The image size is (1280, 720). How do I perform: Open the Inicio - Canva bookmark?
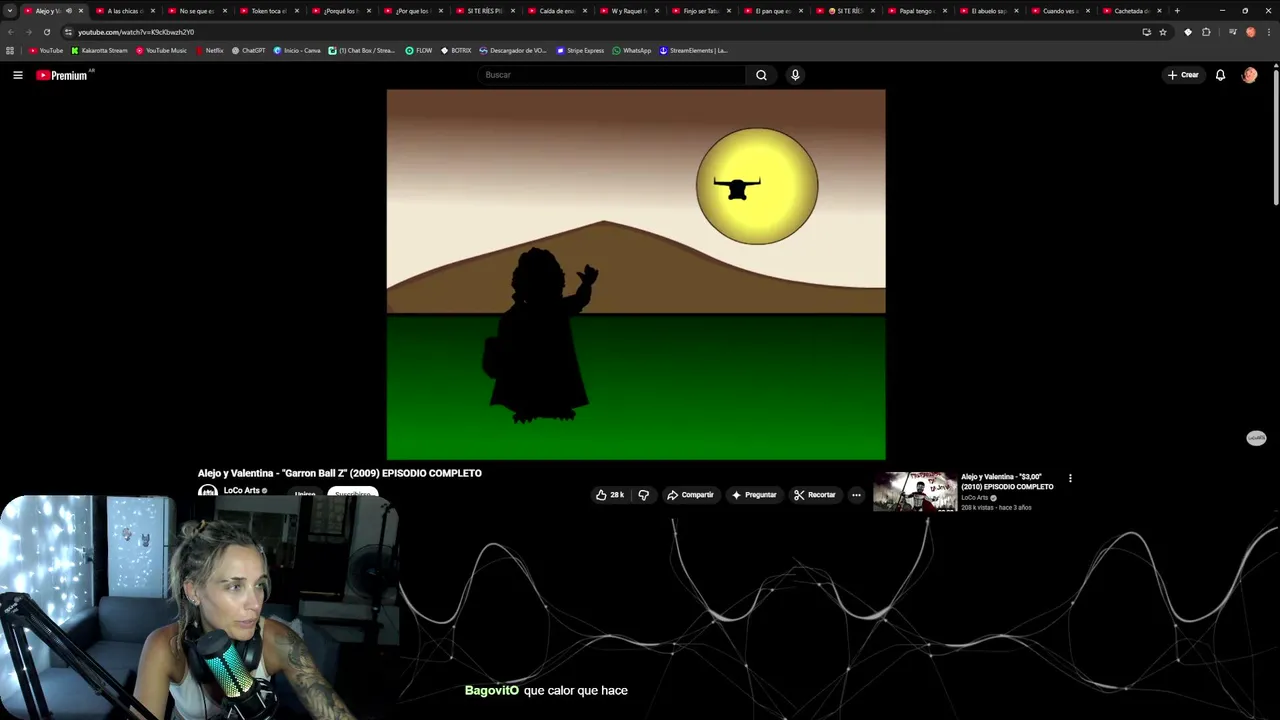pyautogui.click(x=297, y=50)
